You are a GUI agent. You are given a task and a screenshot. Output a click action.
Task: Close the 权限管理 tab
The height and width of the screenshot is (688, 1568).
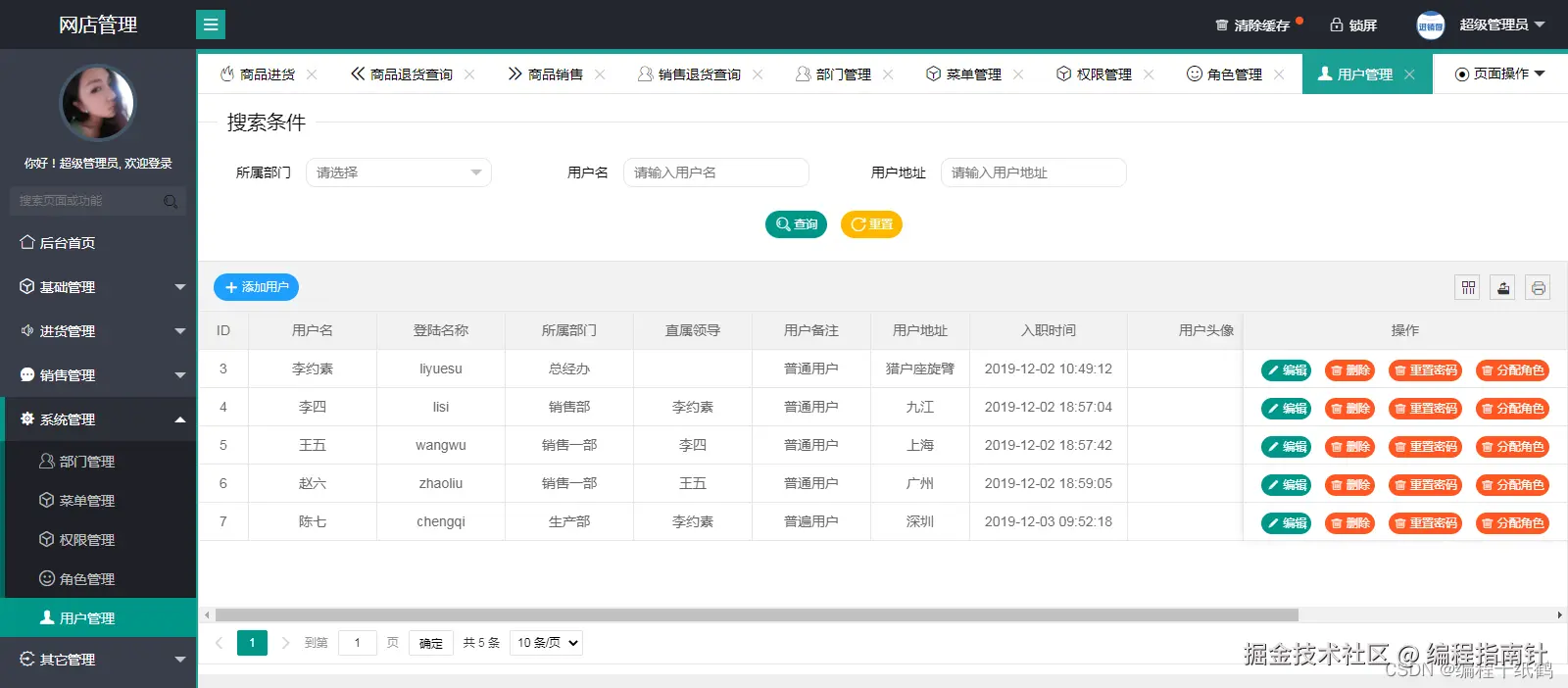pyautogui.click(x=1149, y=74)
